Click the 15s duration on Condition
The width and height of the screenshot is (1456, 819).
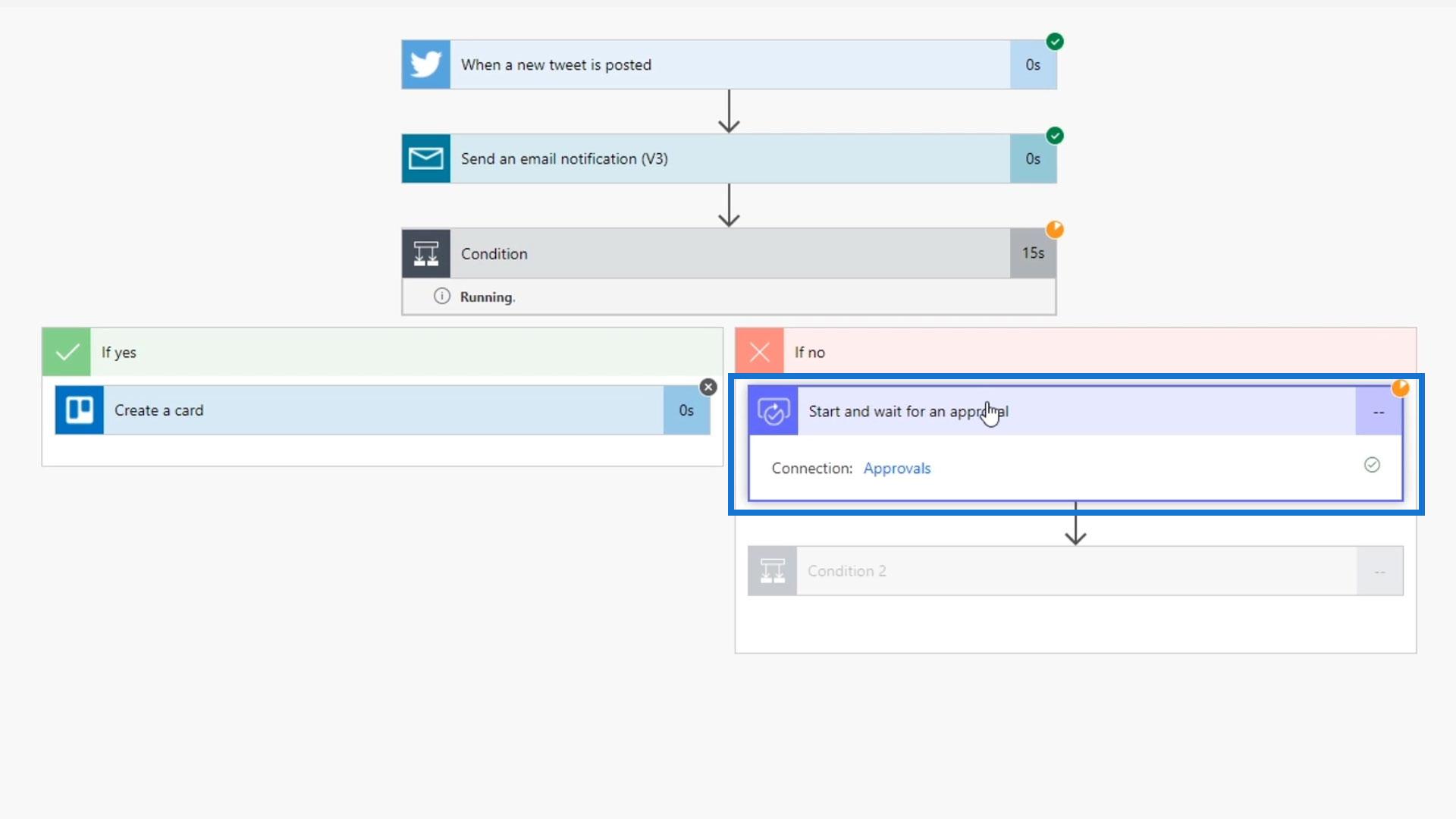1032,253
